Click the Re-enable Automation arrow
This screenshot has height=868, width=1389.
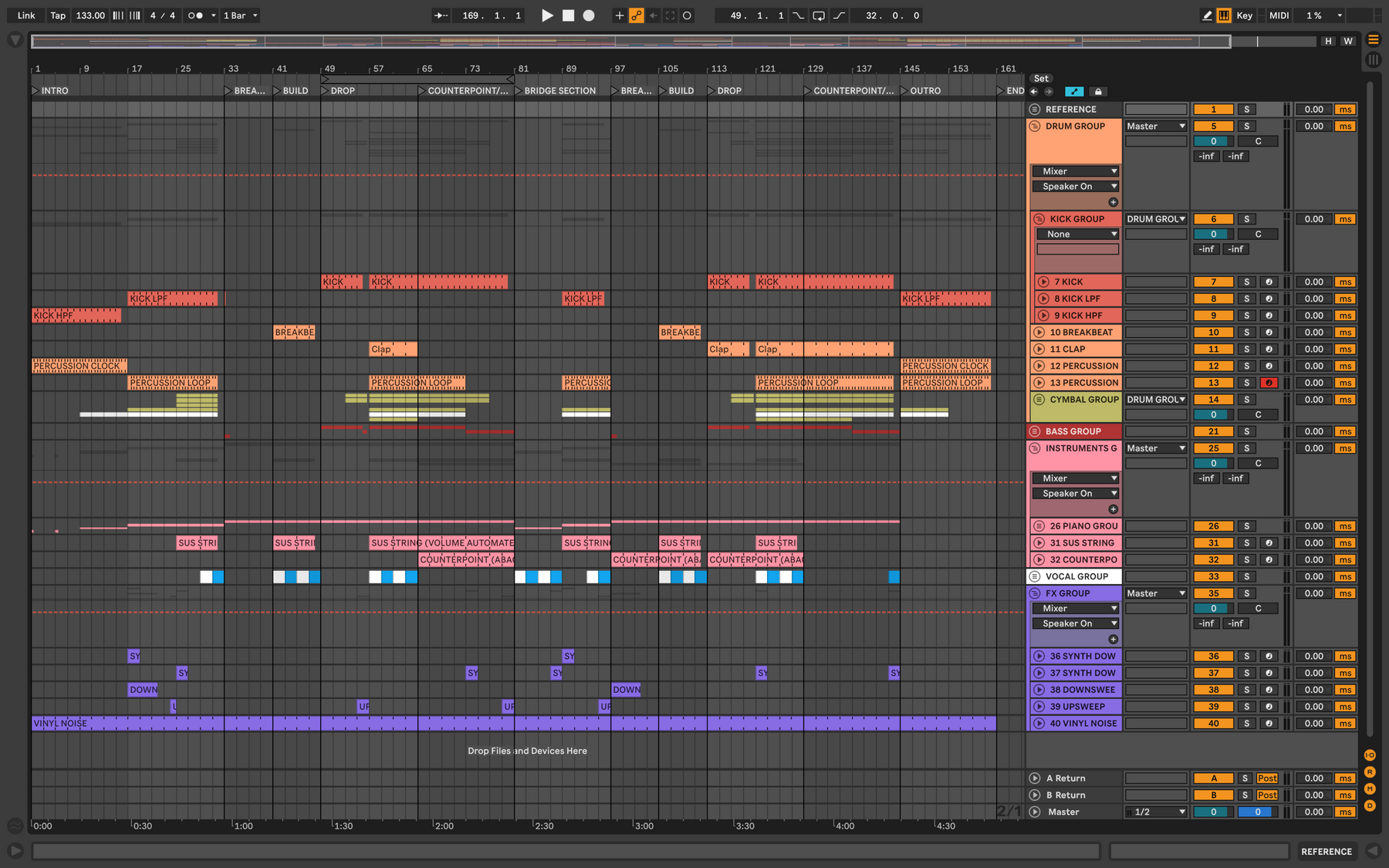pyautogui.click(x=654, y=15)
